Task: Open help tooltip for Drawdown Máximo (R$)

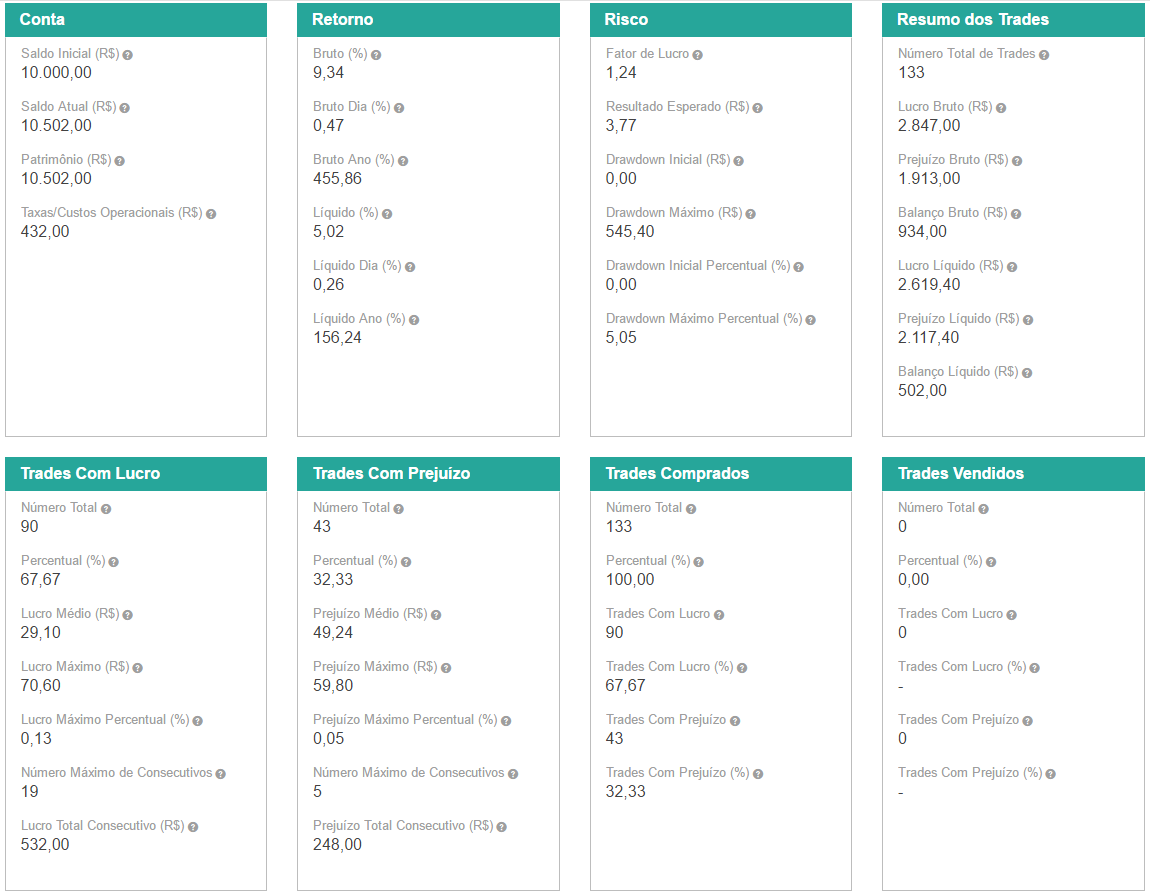Action: click(750, 214)
